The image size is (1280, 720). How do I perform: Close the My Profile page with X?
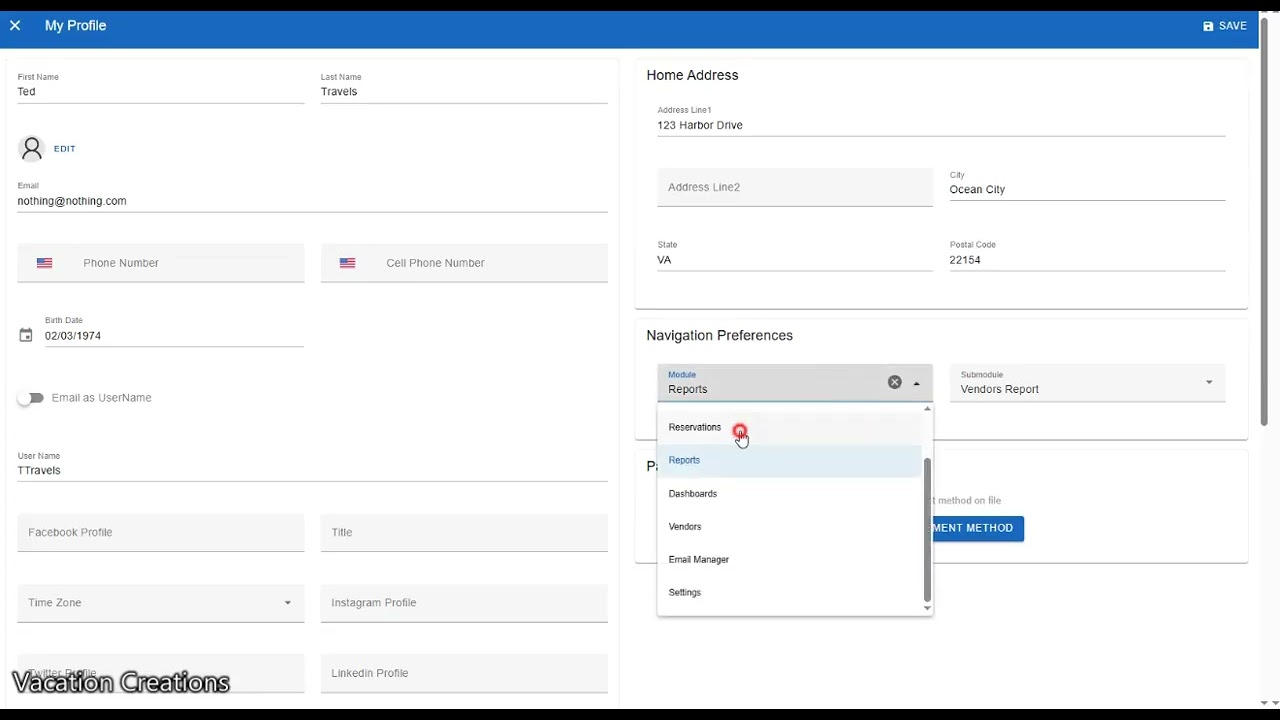click(15, 26)
